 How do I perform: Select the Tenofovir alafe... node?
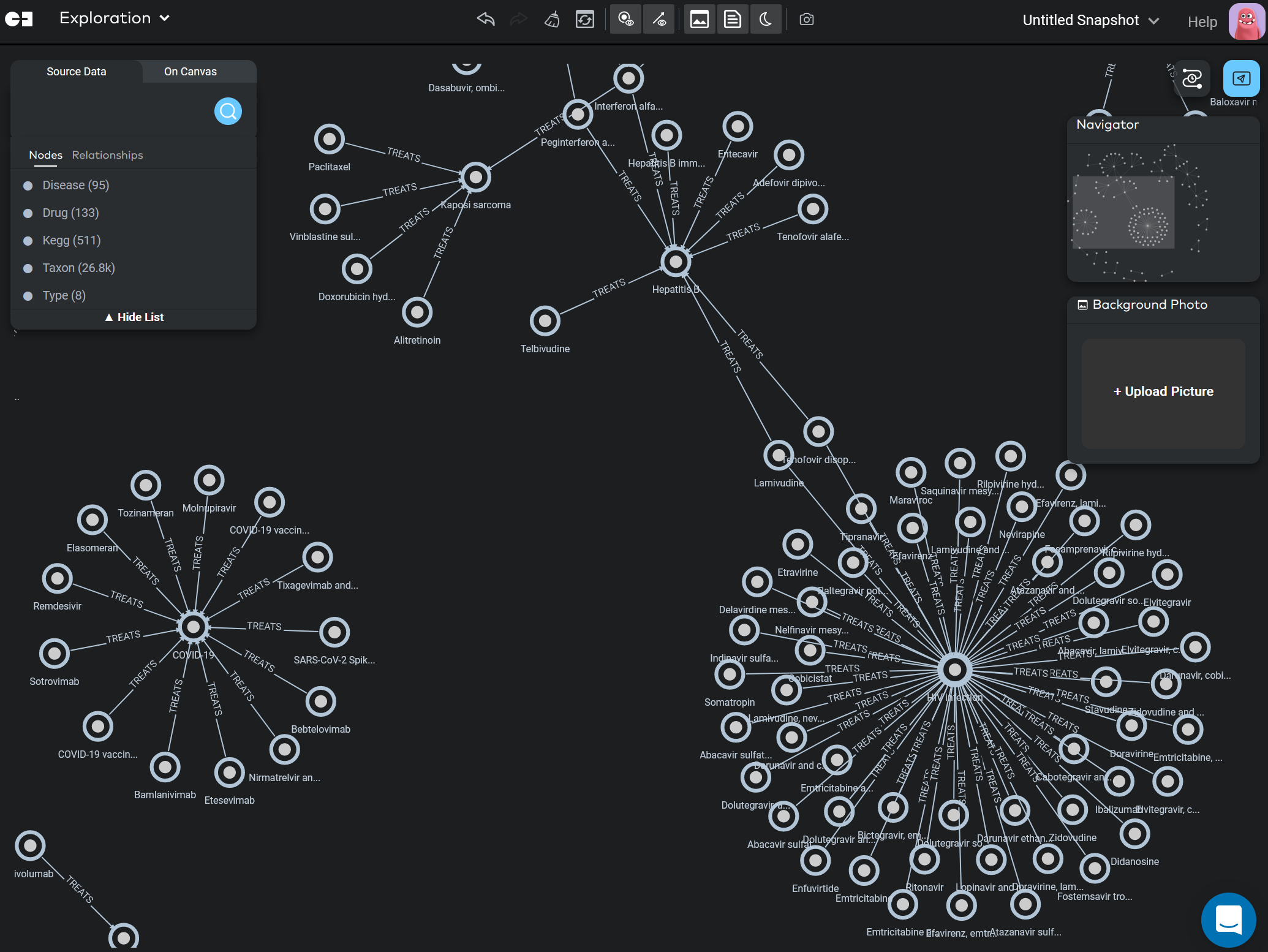(813, 209)
